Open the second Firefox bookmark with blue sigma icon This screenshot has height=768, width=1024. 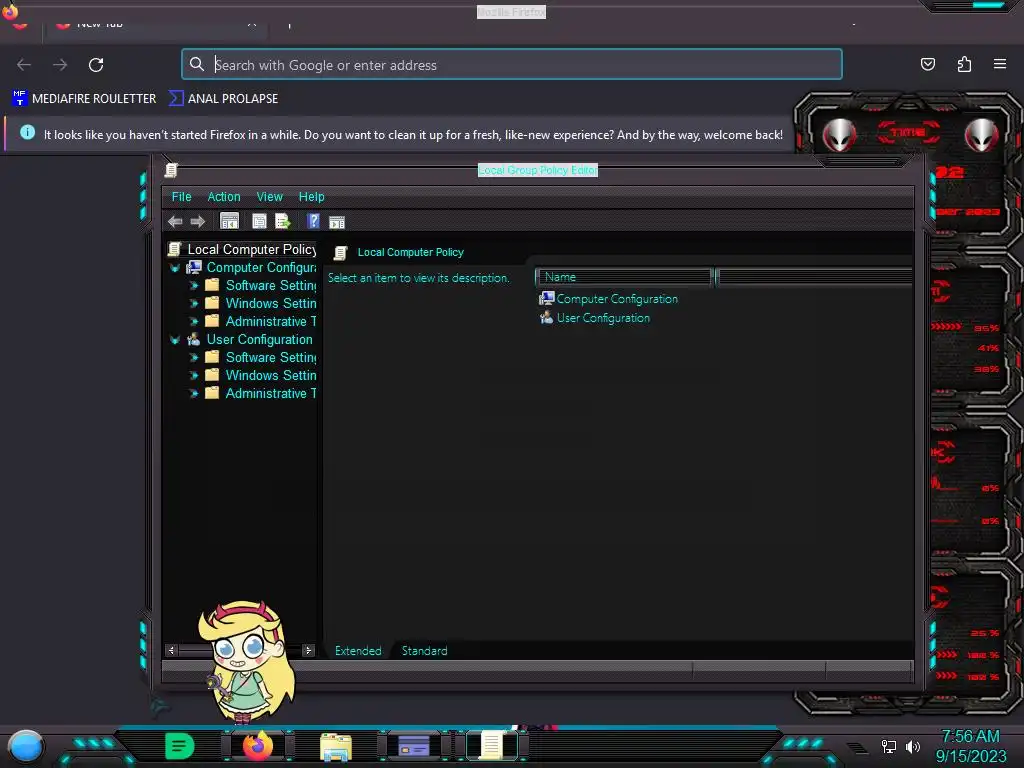(x=223, y=99)
